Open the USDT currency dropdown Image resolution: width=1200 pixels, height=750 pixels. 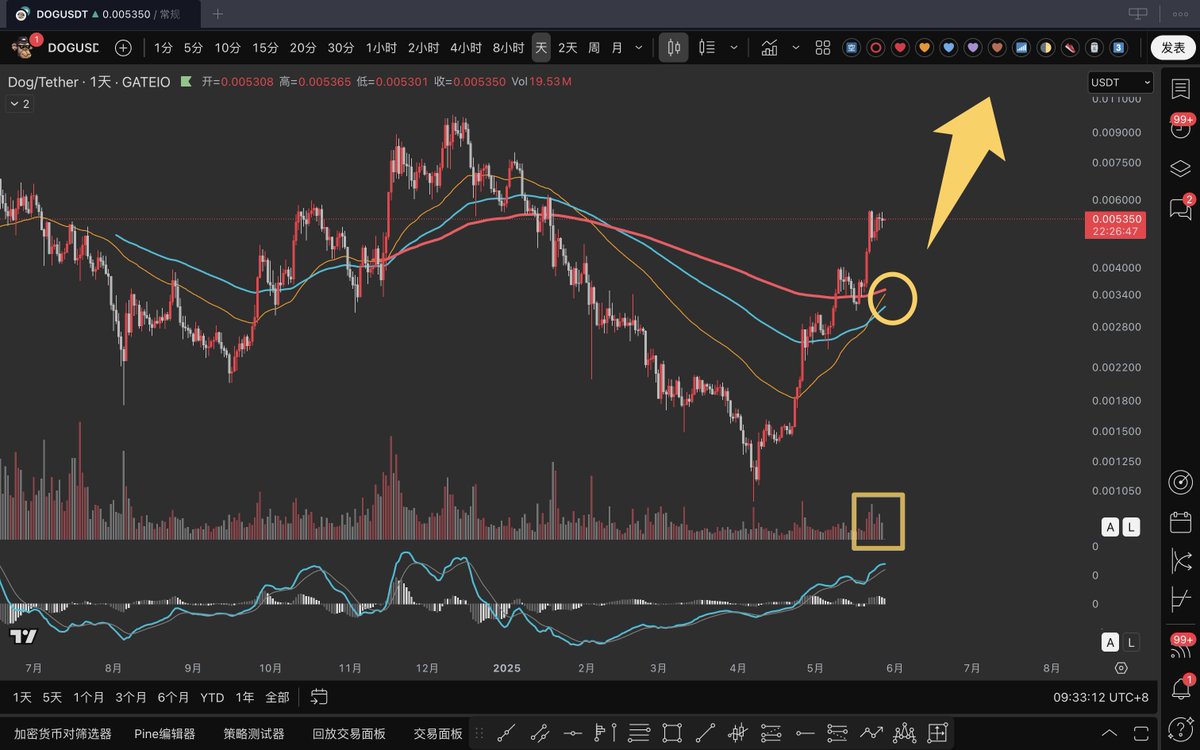[x=1120, y=82]
